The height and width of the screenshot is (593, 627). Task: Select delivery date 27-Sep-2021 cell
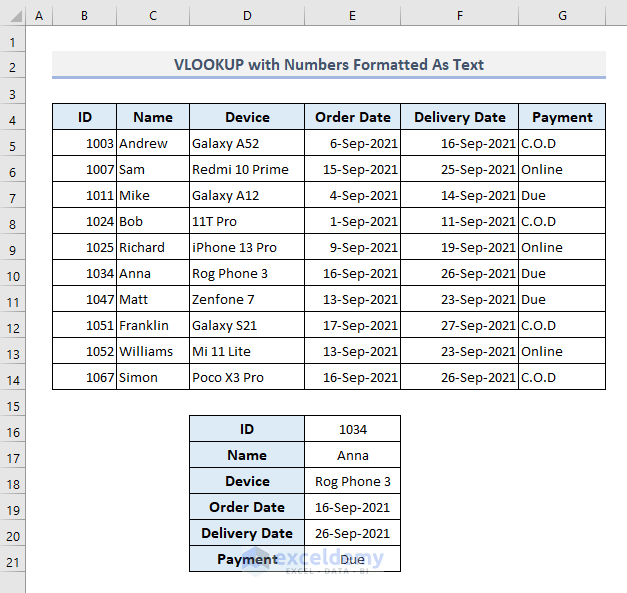point(460,325)
